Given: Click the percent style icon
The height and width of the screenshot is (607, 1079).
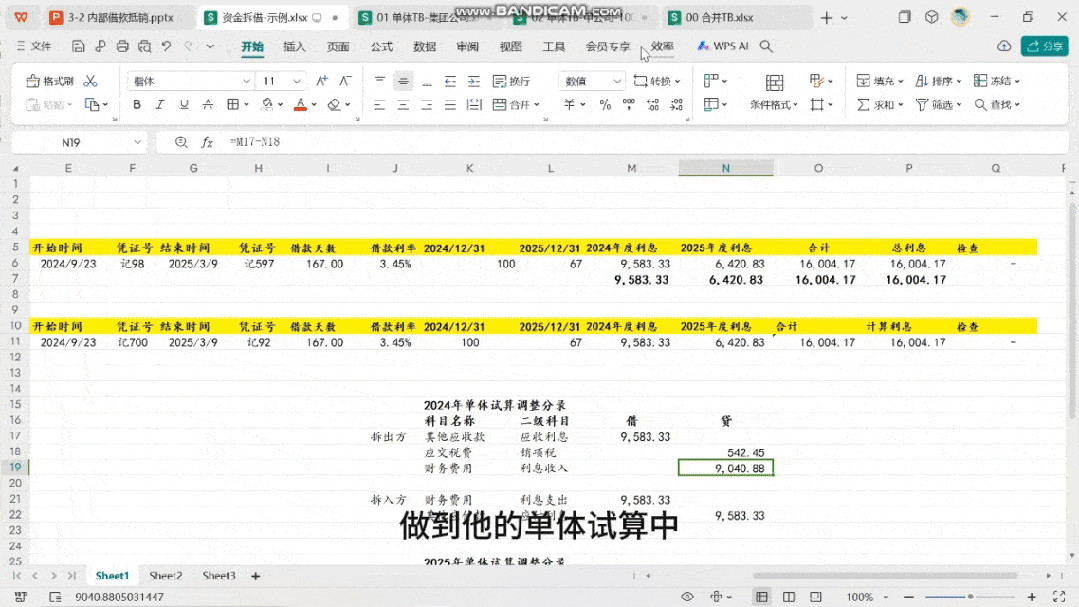Looking at the screenshot, I should point(605,105).
